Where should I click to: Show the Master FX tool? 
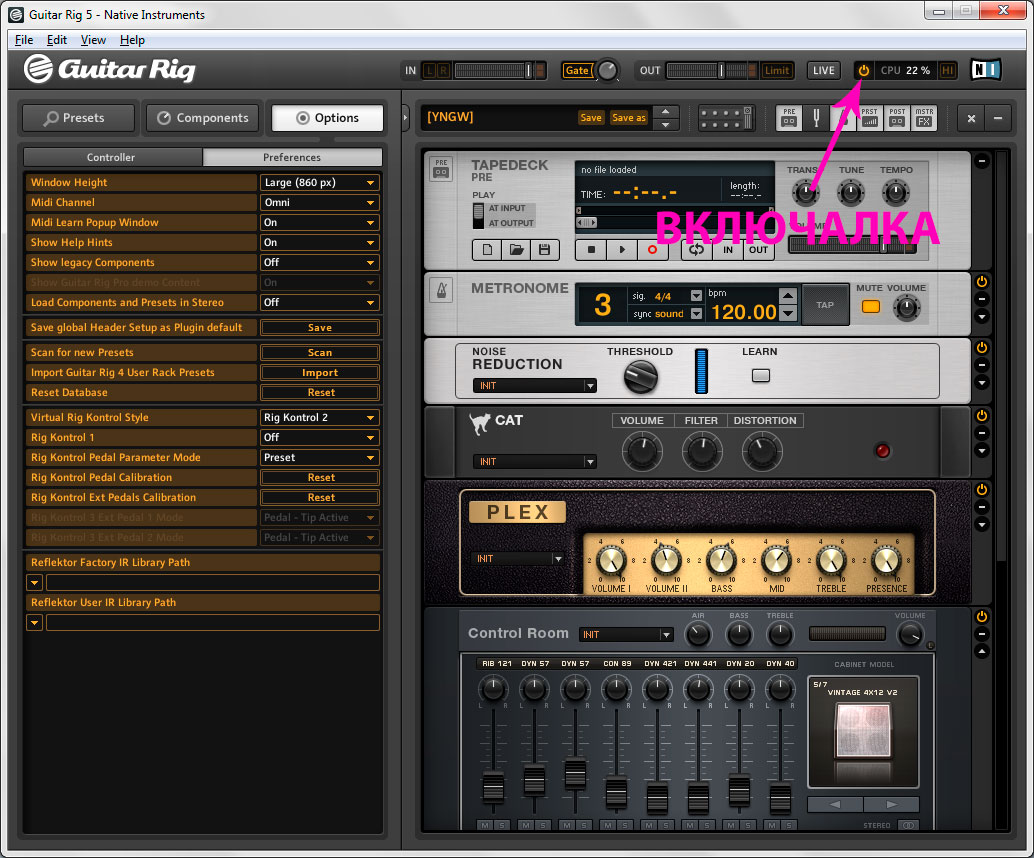point(924,118)
